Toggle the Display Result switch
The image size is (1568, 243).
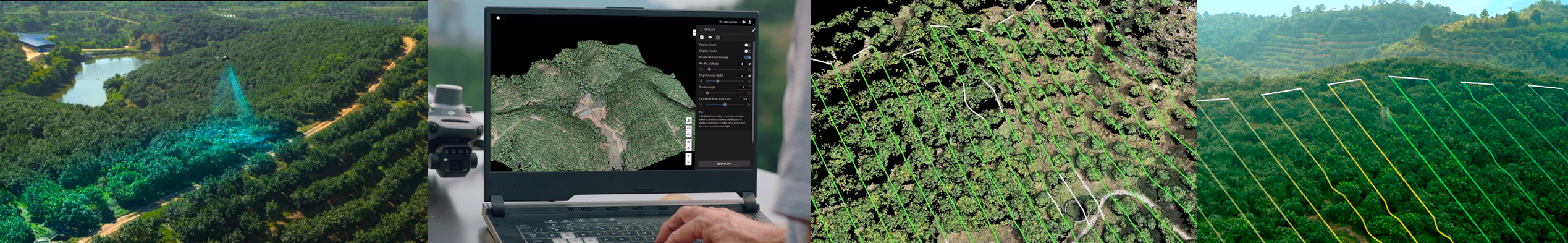click(748, 45)
